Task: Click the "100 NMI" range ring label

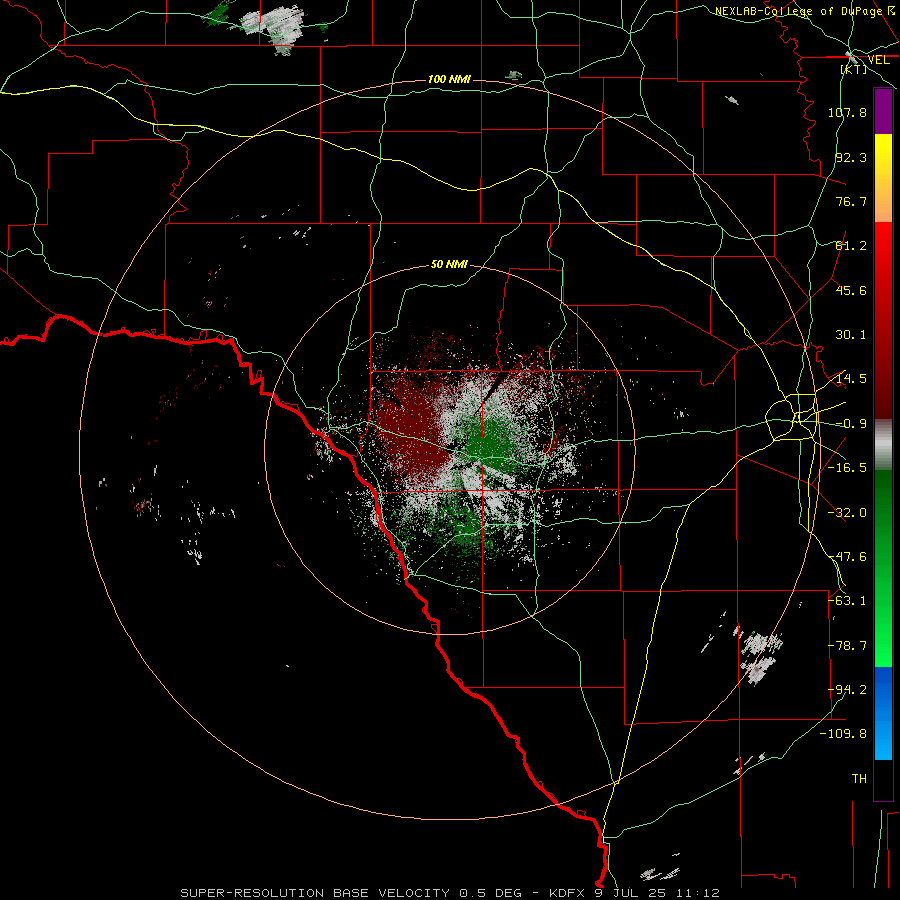Action: pyautogui.click(x=449, y=79)
